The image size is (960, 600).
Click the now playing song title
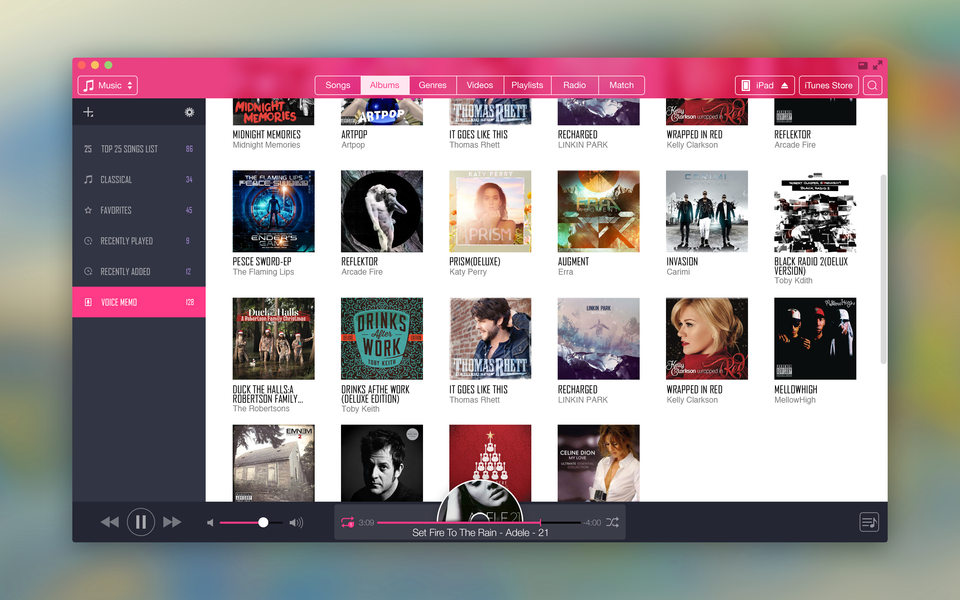click(481, 533)
